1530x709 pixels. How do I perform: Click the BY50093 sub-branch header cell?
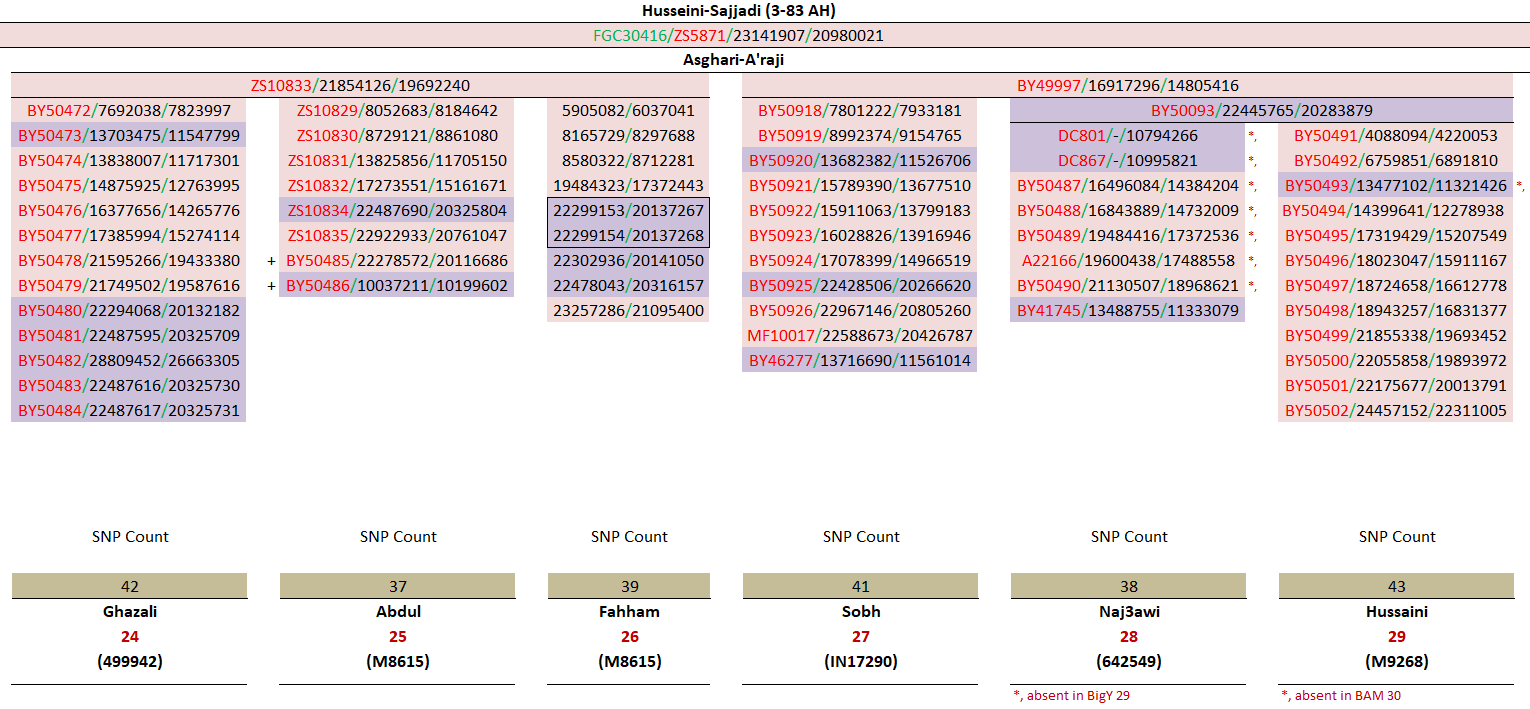point(1261,110)
